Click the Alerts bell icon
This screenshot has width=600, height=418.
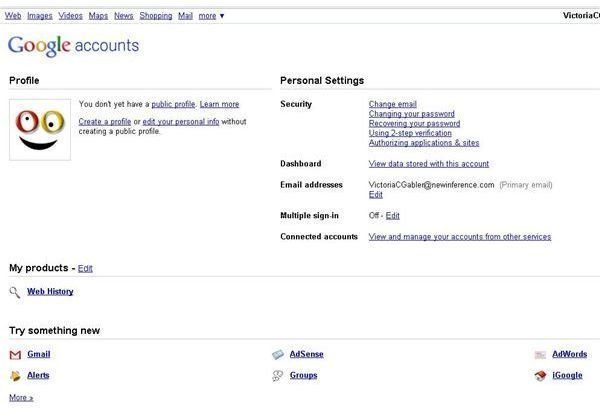click(x=15, y=376)
